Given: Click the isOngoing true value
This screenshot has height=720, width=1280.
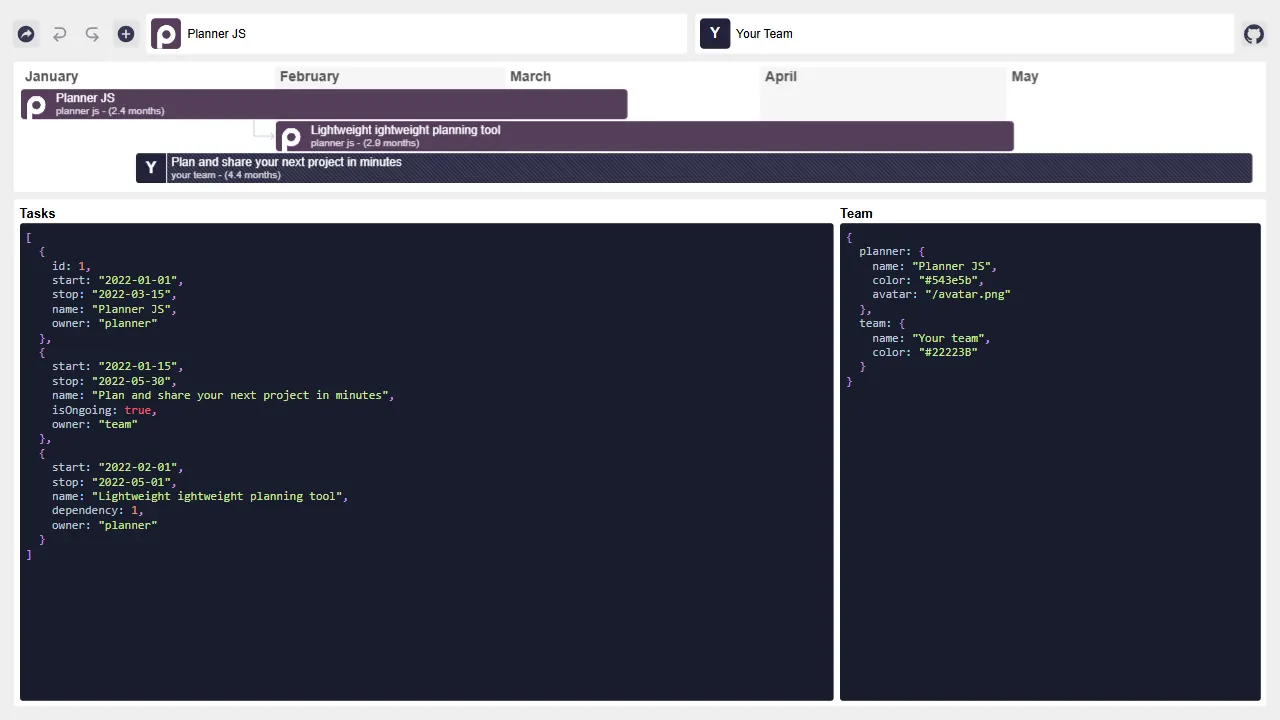Looking at the screenshot, I should 138,410.
